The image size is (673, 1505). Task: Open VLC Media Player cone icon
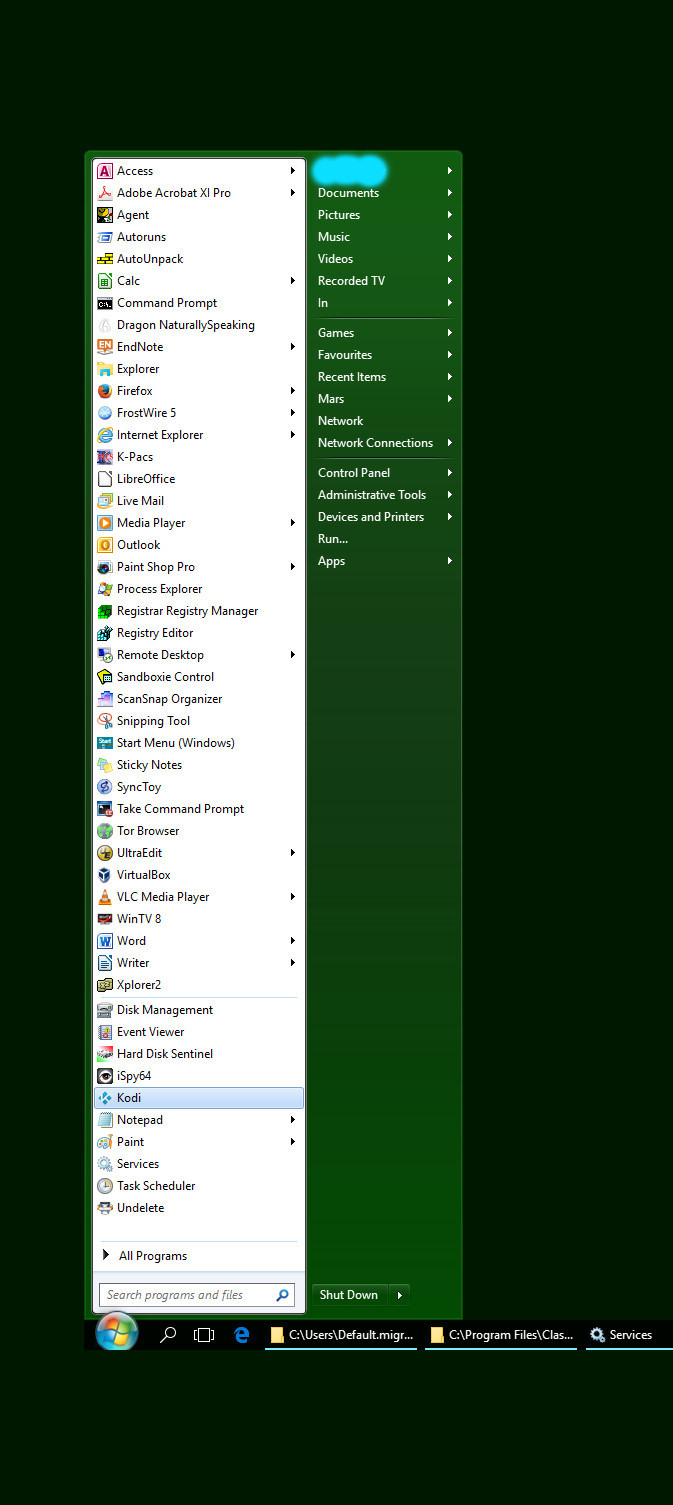[x=105, y=897]
